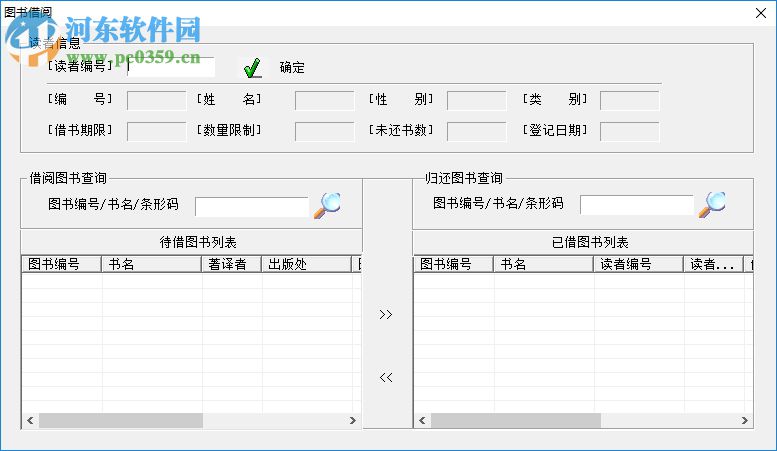Click horizontal scrollbar thumb in 已借图书列表
777x451 pixels.
tap(516, 420)
